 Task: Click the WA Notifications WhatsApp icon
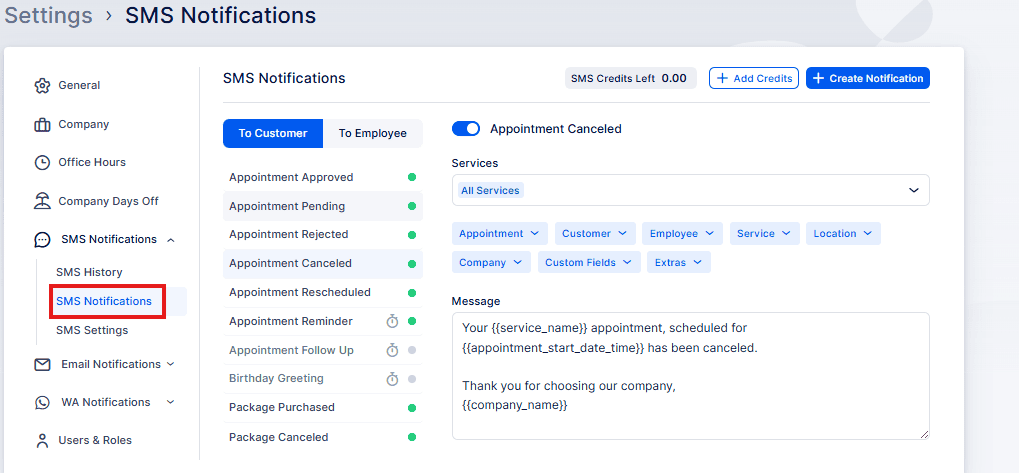coord(42,402)
